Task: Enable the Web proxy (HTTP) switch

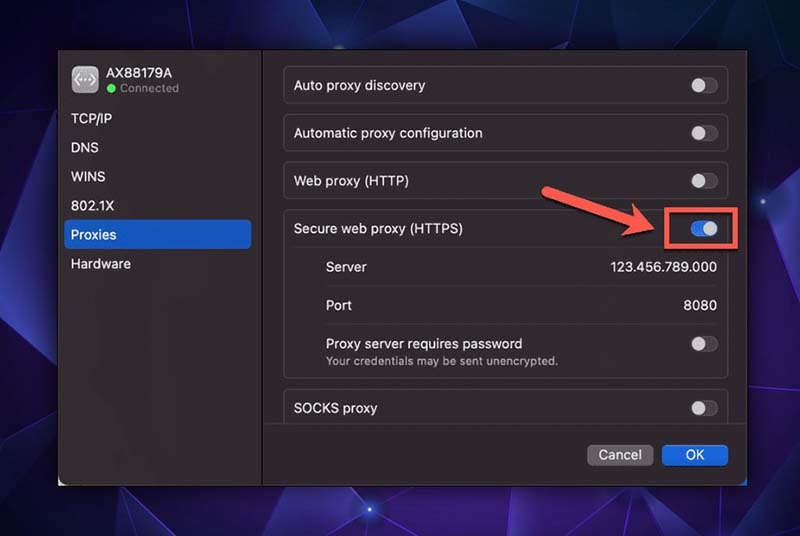Action: pos(704,181)
